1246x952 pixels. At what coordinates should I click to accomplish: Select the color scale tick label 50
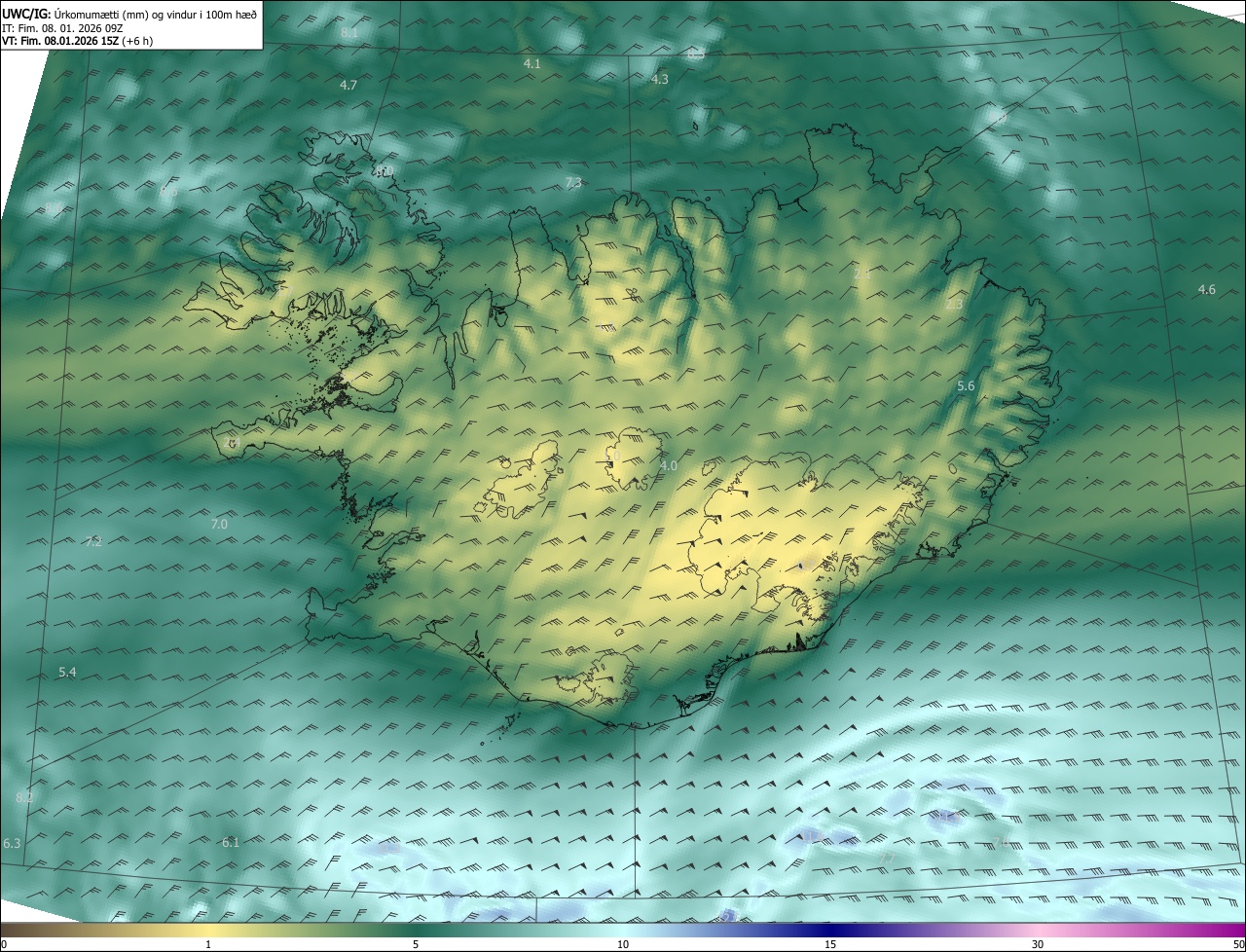click(x=1238, y=944)
